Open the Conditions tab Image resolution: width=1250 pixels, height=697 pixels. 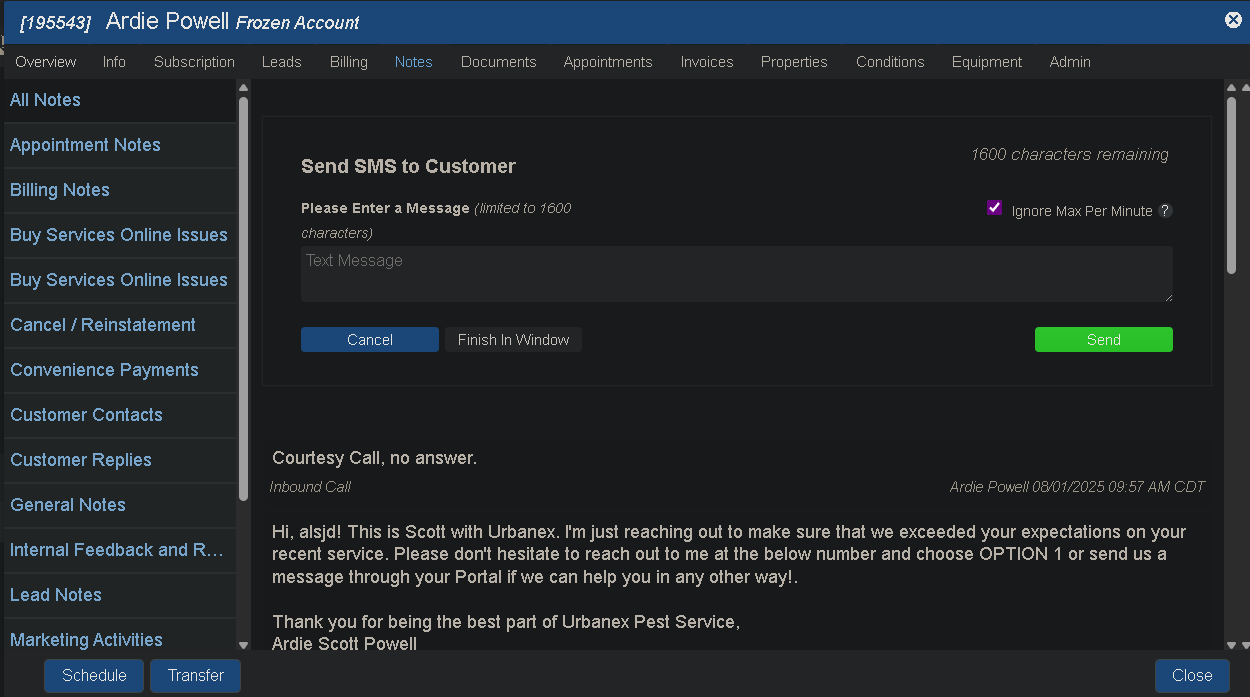[x=890, y=62]
